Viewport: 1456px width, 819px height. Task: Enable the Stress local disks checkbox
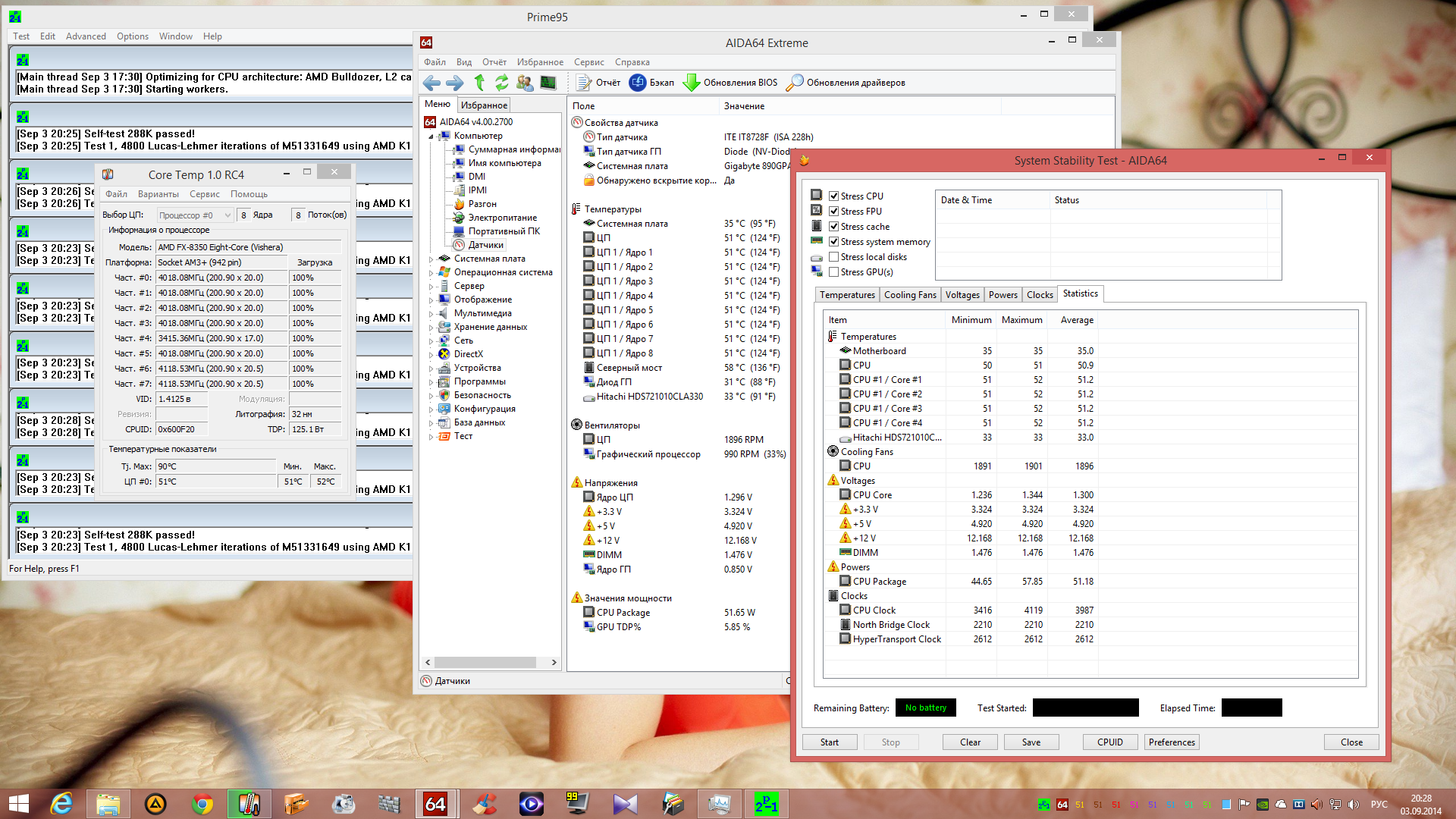tap(833, 257)
